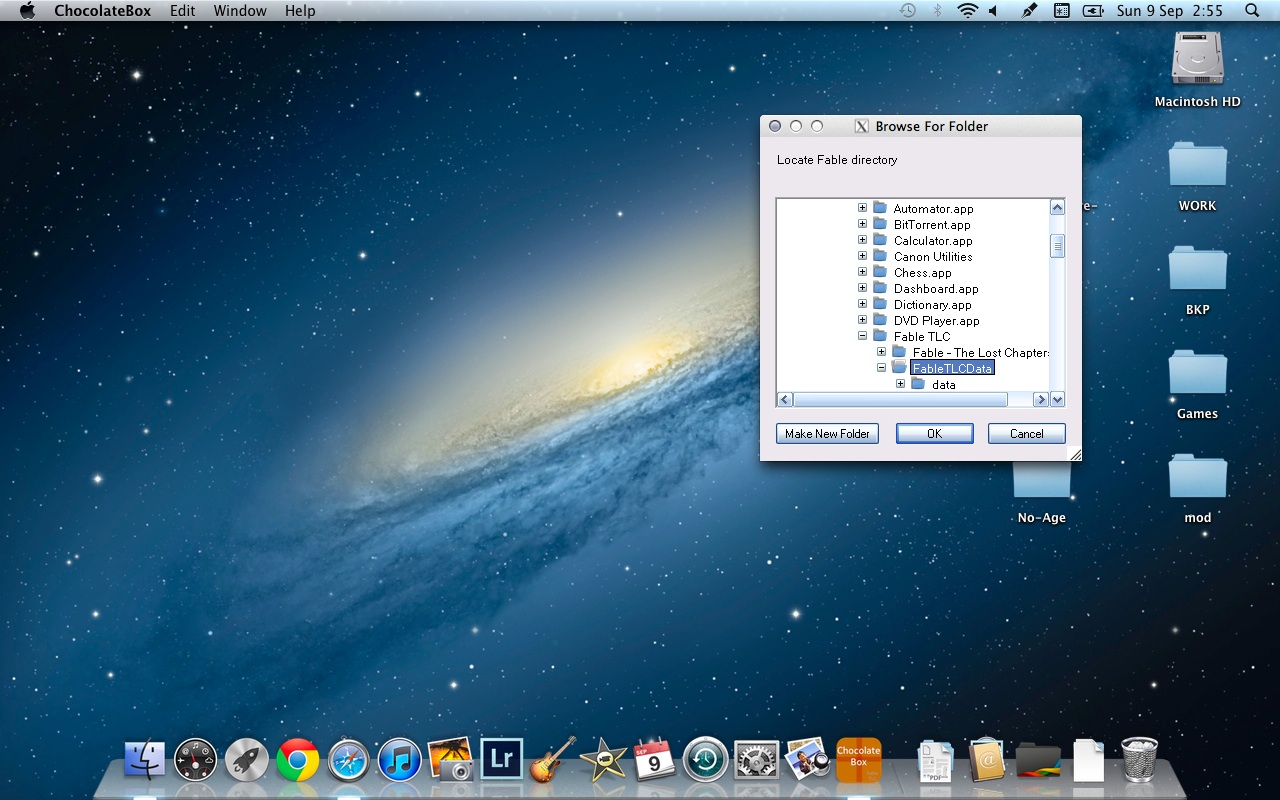Collapse the FableTLCData folder node
This screenshot has height=800, width=1280.
pyautogui.click(x=881, y=368)
